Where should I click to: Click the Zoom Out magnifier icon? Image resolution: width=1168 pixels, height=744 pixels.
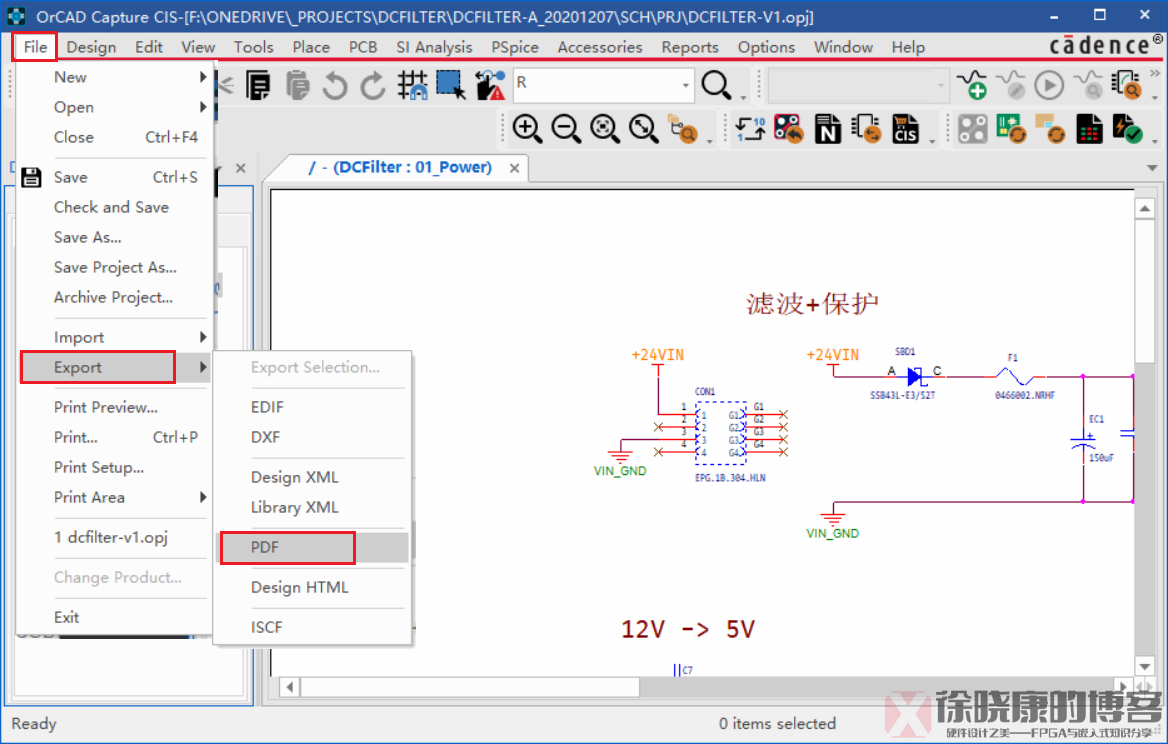click(566, 128)
